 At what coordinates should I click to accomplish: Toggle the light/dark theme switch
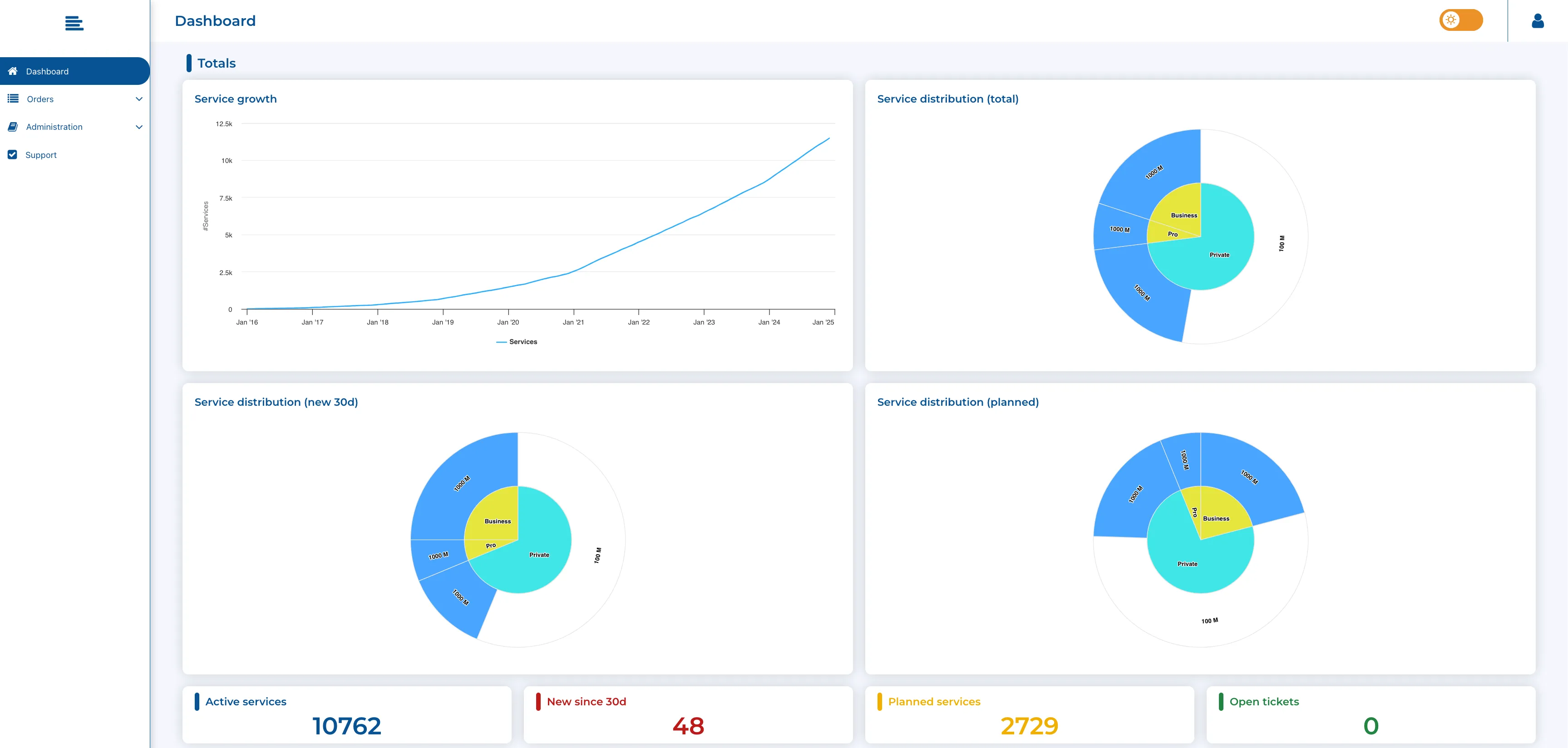[1460, 20]
